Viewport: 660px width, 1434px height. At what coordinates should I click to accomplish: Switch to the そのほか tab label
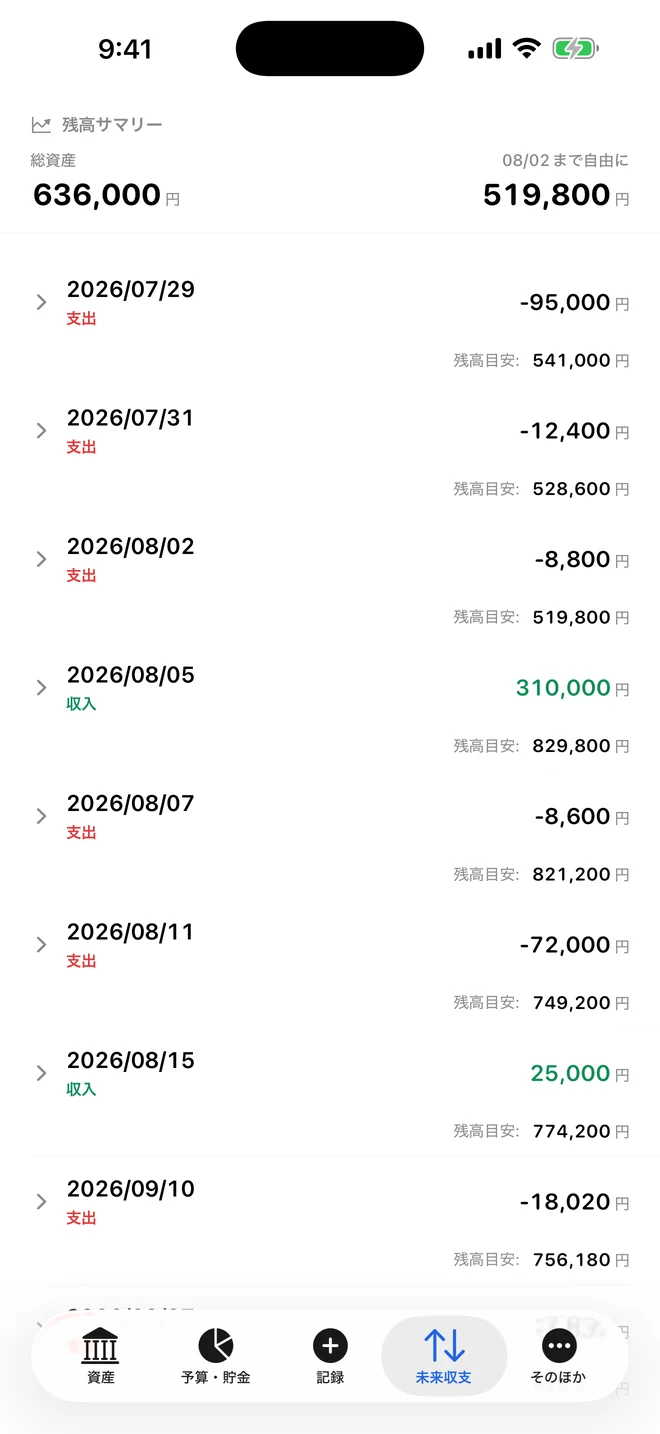pyautogui.click(x=559, y=1378)
